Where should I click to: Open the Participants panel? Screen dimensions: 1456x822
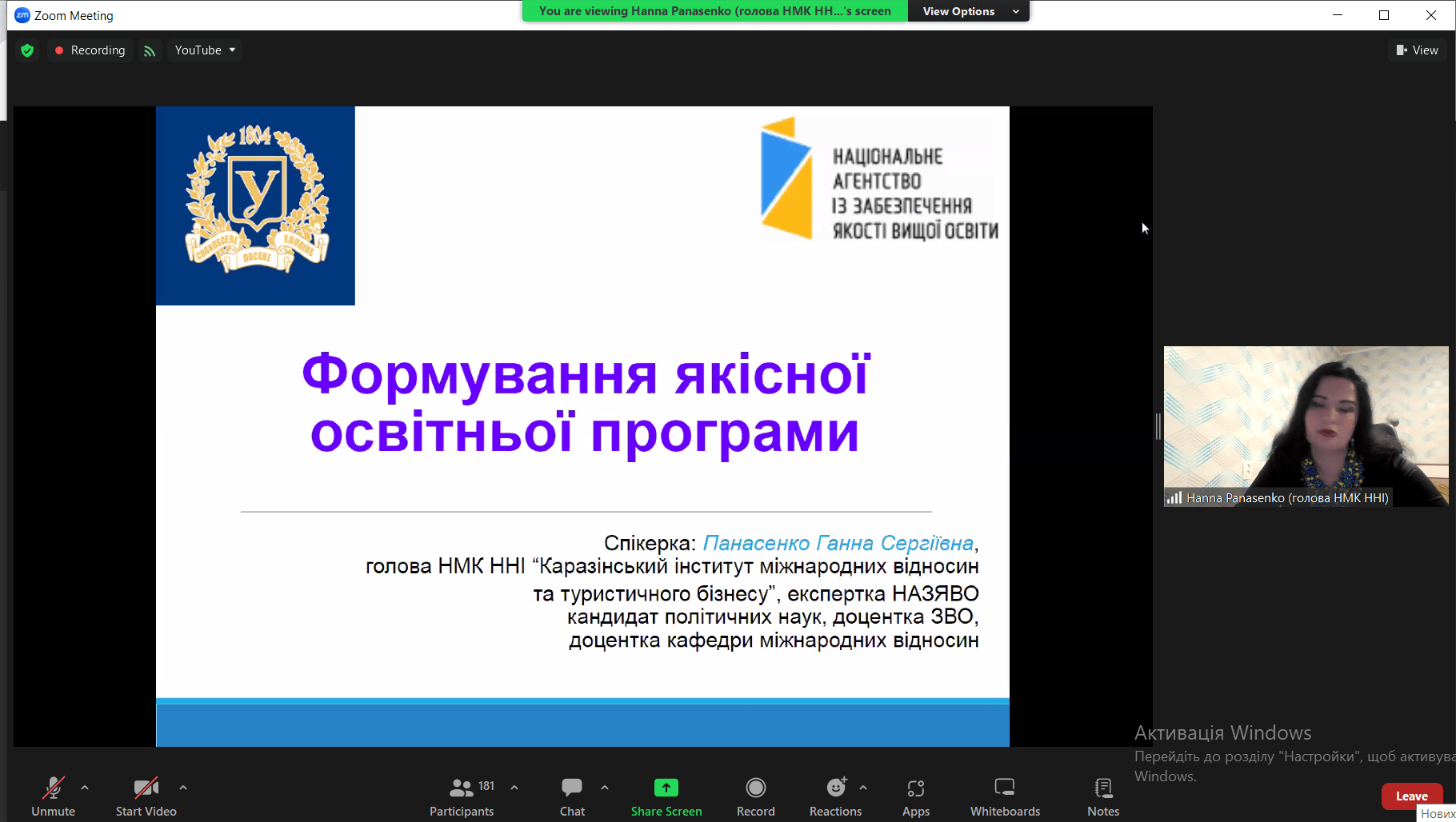point(462,796)
